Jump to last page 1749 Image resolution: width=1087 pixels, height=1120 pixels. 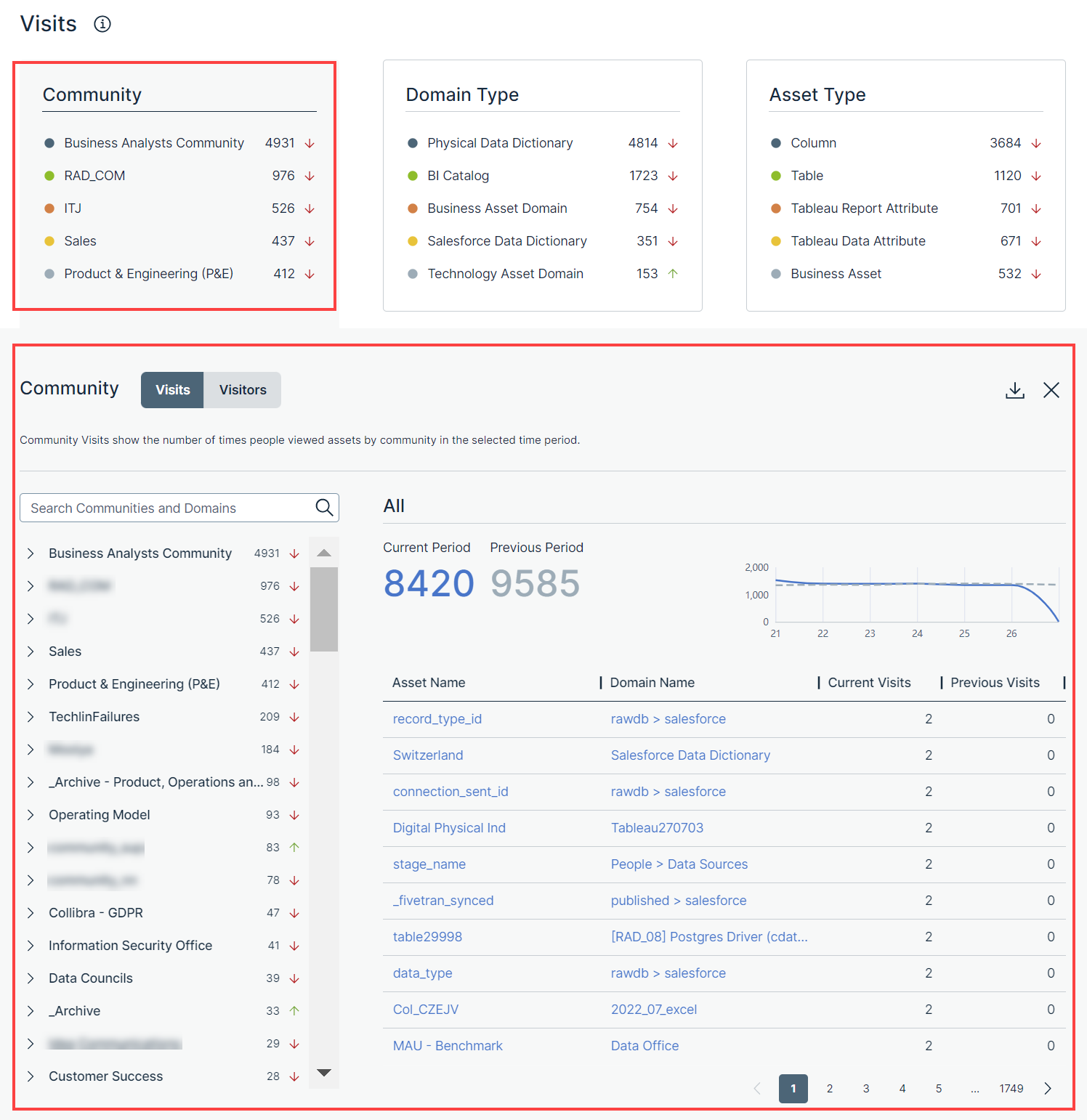(x=1011, y=1088)
